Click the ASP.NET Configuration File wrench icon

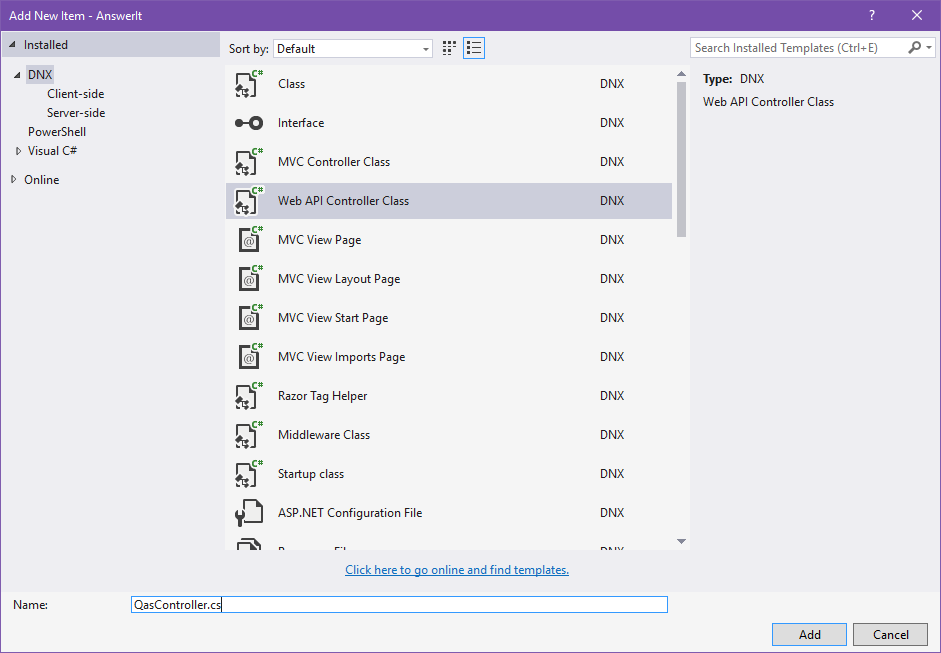click(248, 513)
